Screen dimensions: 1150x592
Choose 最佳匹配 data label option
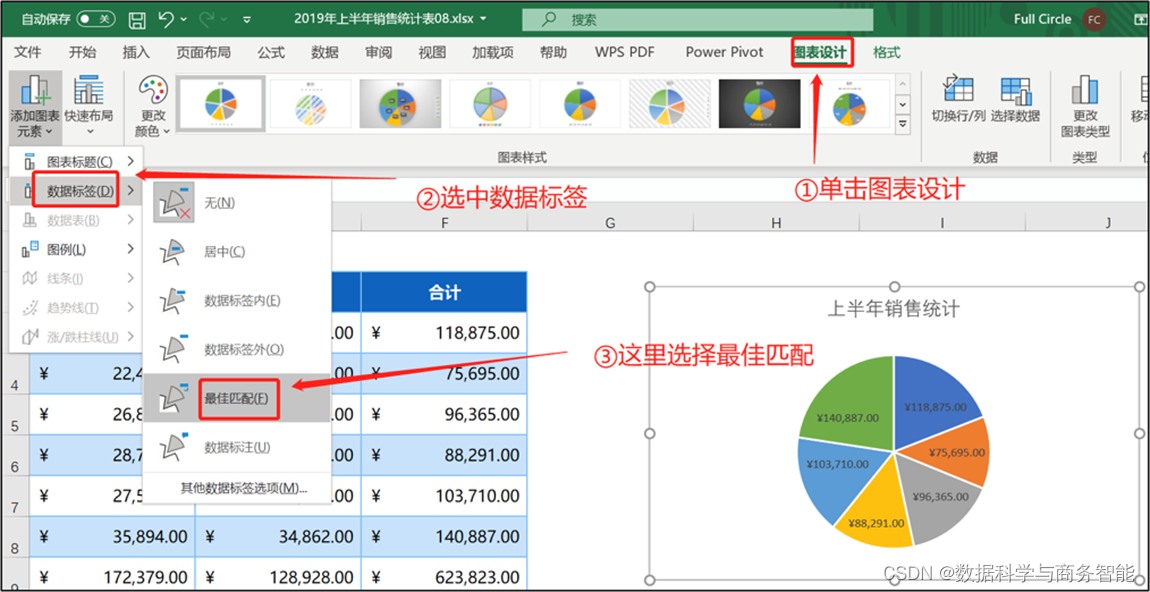(x=237, y=398)
